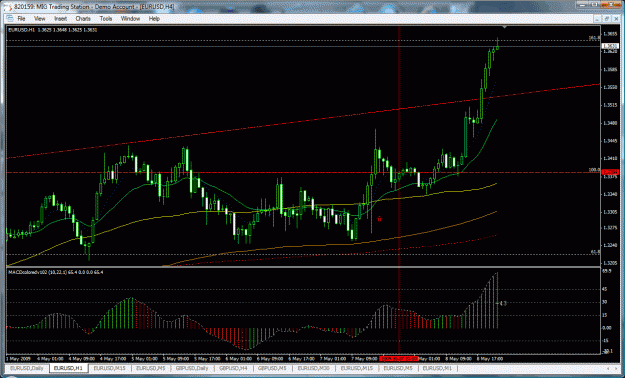This screenshot has height=378, width=625.
Task: Click the current price label 1.3631
Action: [610, 46]
